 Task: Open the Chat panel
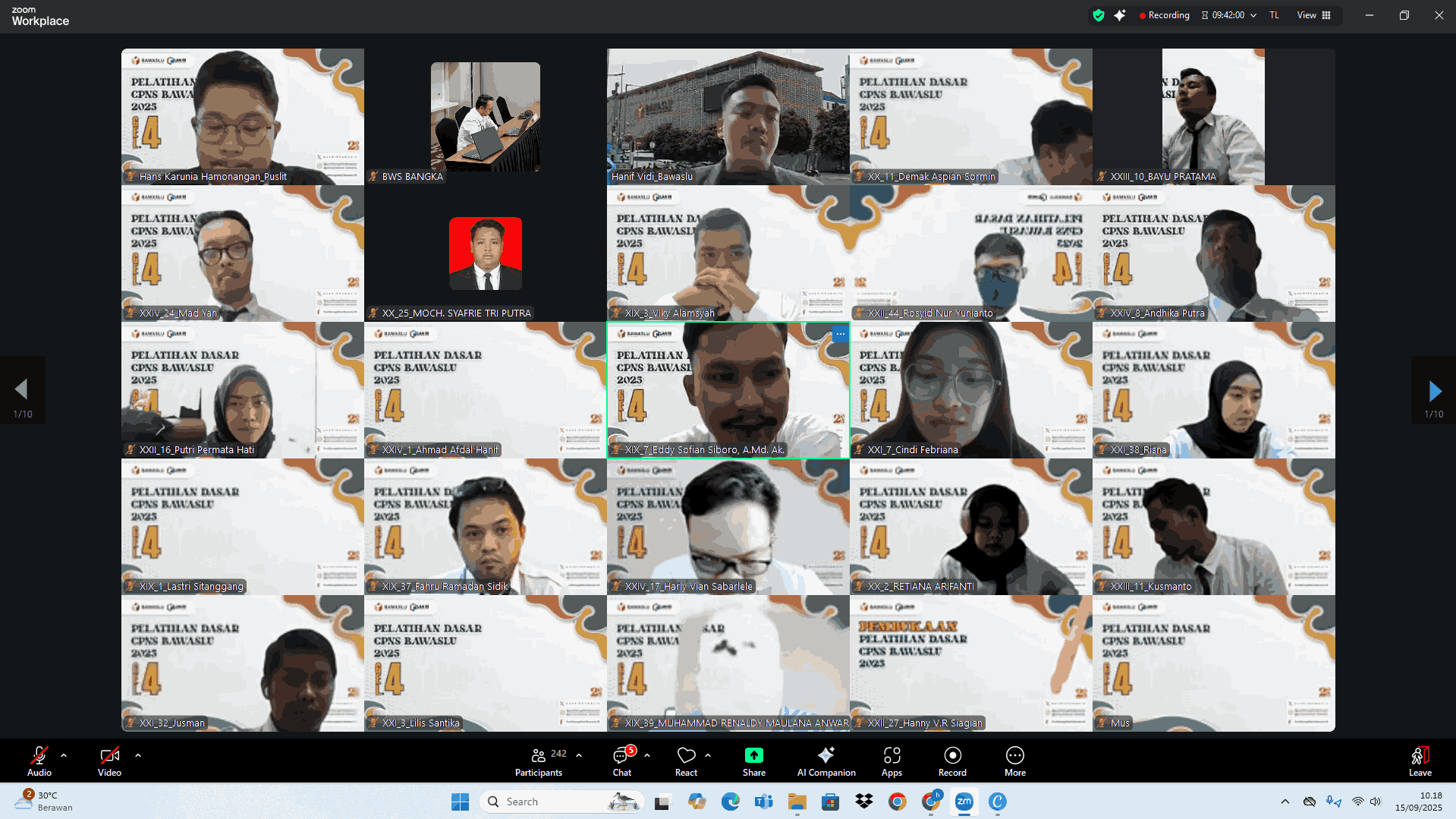[x=621, y=761]
